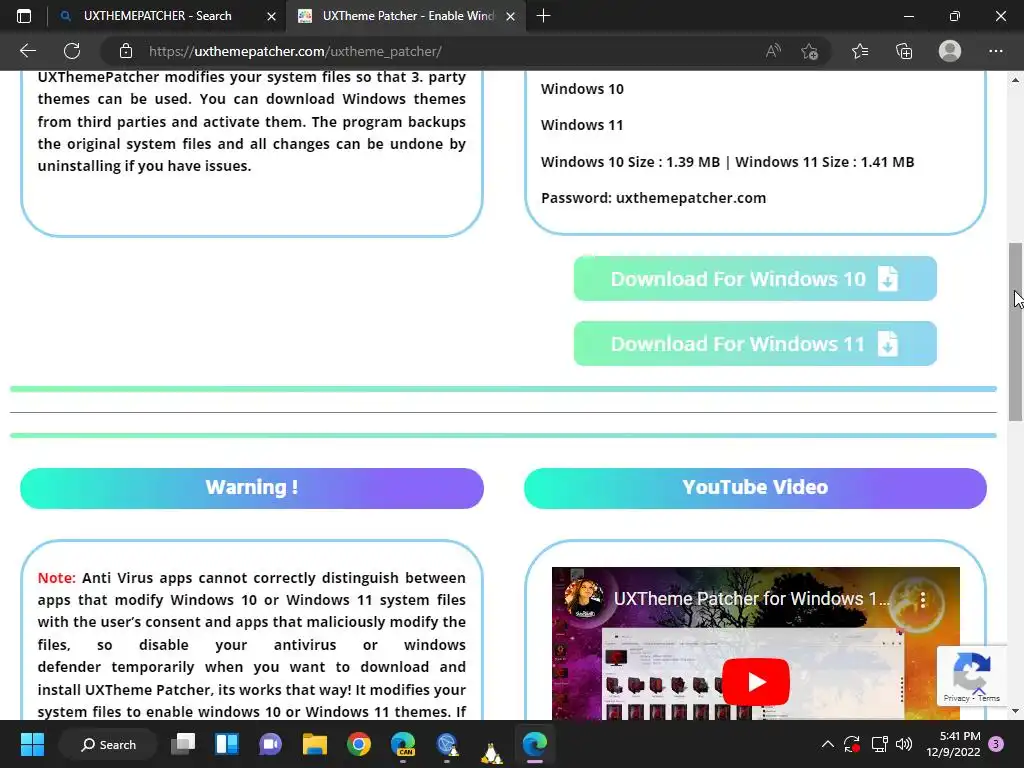This screenshot has height=768, width=1024.
Task: Open the Windows Start menu
Action: [32, 744]
